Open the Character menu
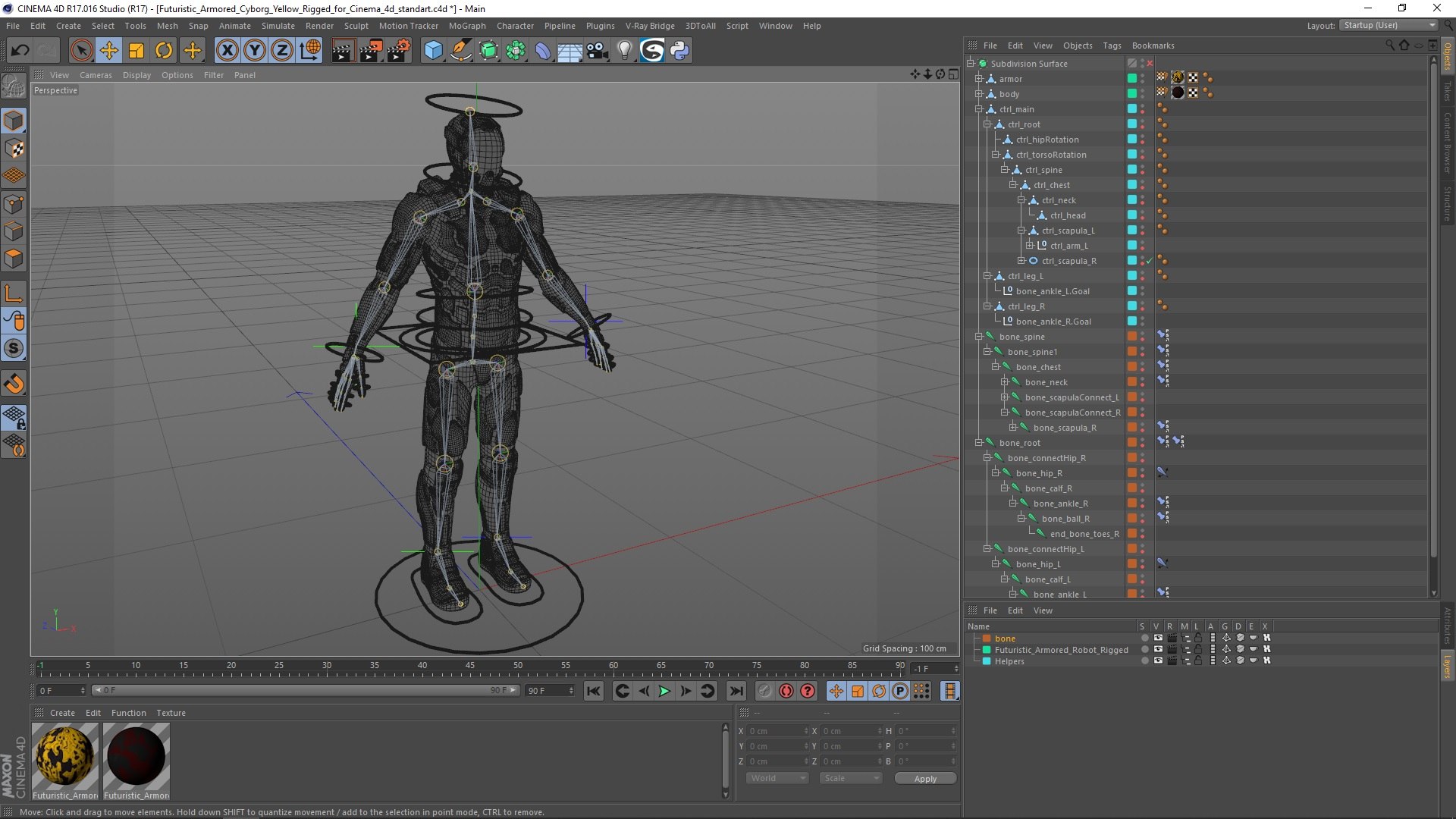Viewport: 1456px width, 819px height. (x=515, y=26)
